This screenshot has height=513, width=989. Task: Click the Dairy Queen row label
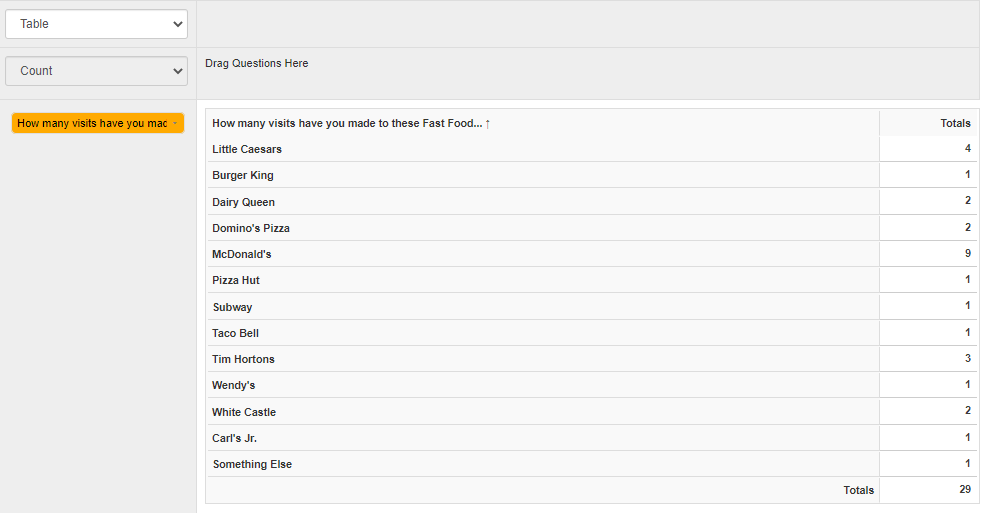243,202
